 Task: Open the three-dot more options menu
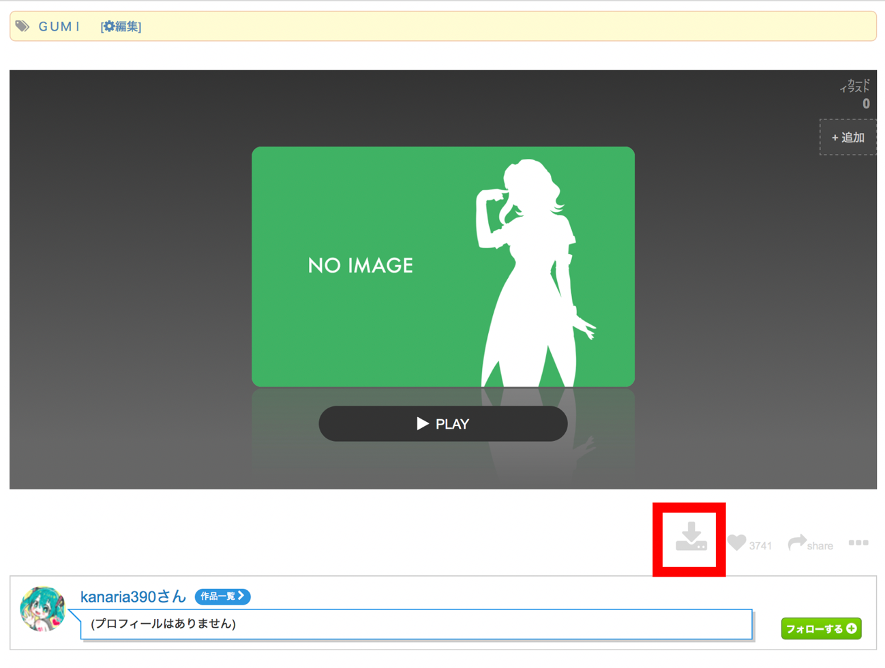click(x=858, y=543)
